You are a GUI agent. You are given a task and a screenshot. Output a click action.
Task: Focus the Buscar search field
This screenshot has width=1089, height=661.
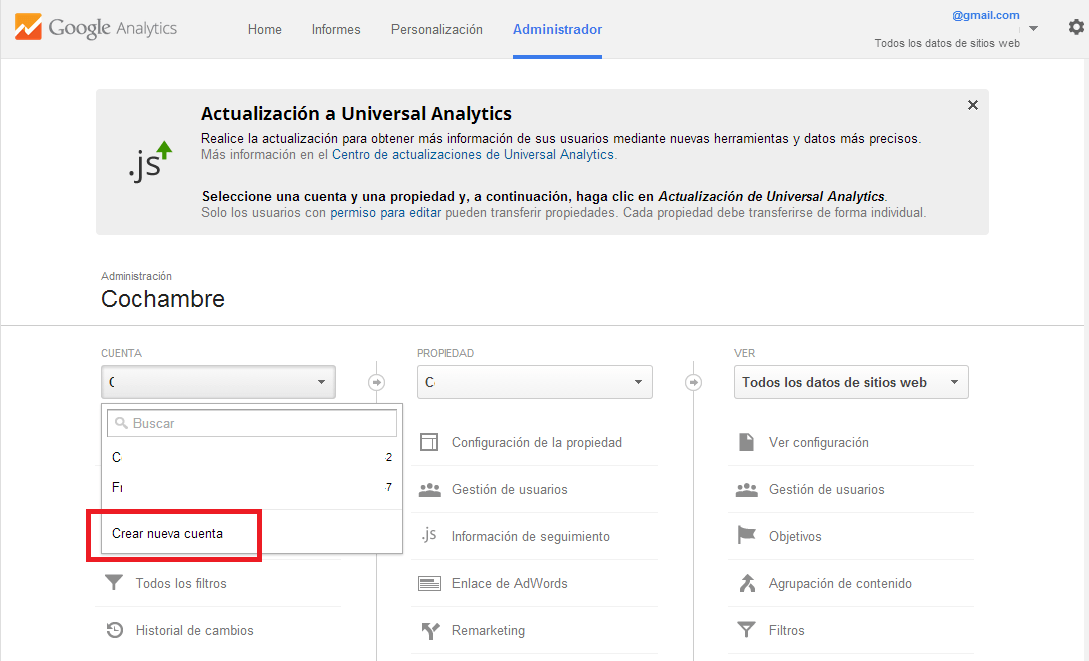tap(252, 423)
